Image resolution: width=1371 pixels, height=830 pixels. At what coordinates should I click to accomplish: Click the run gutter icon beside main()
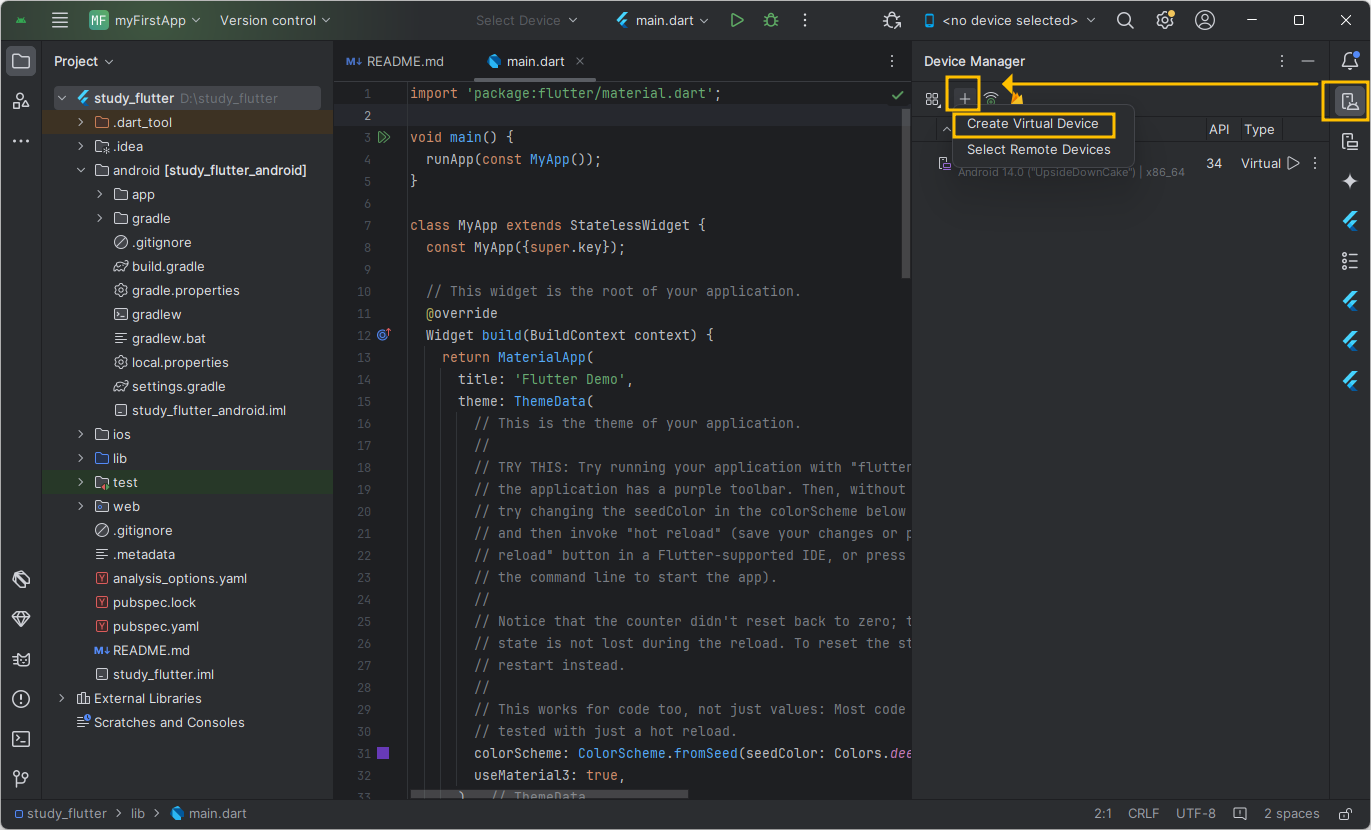385,137
